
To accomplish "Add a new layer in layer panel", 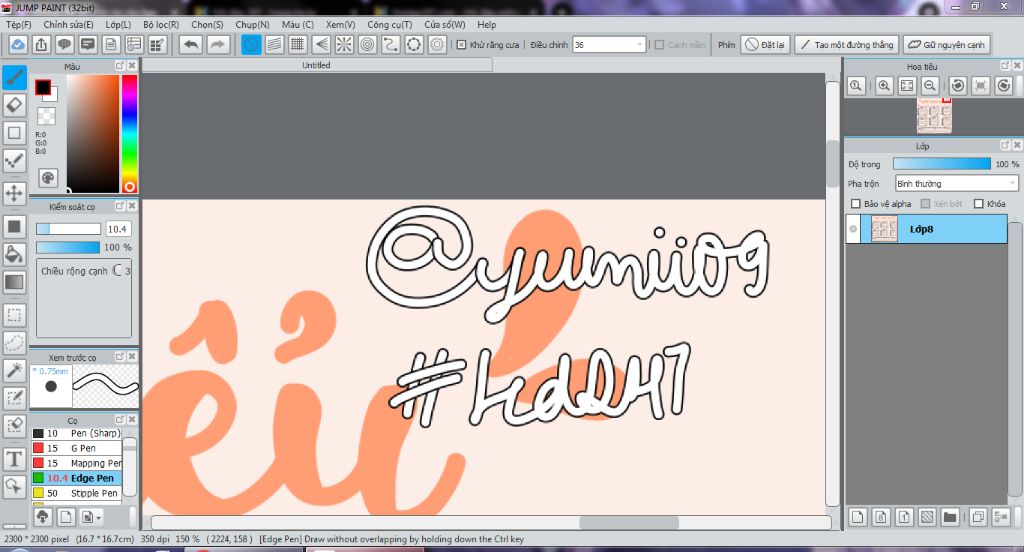I will [x=857, y=517].
